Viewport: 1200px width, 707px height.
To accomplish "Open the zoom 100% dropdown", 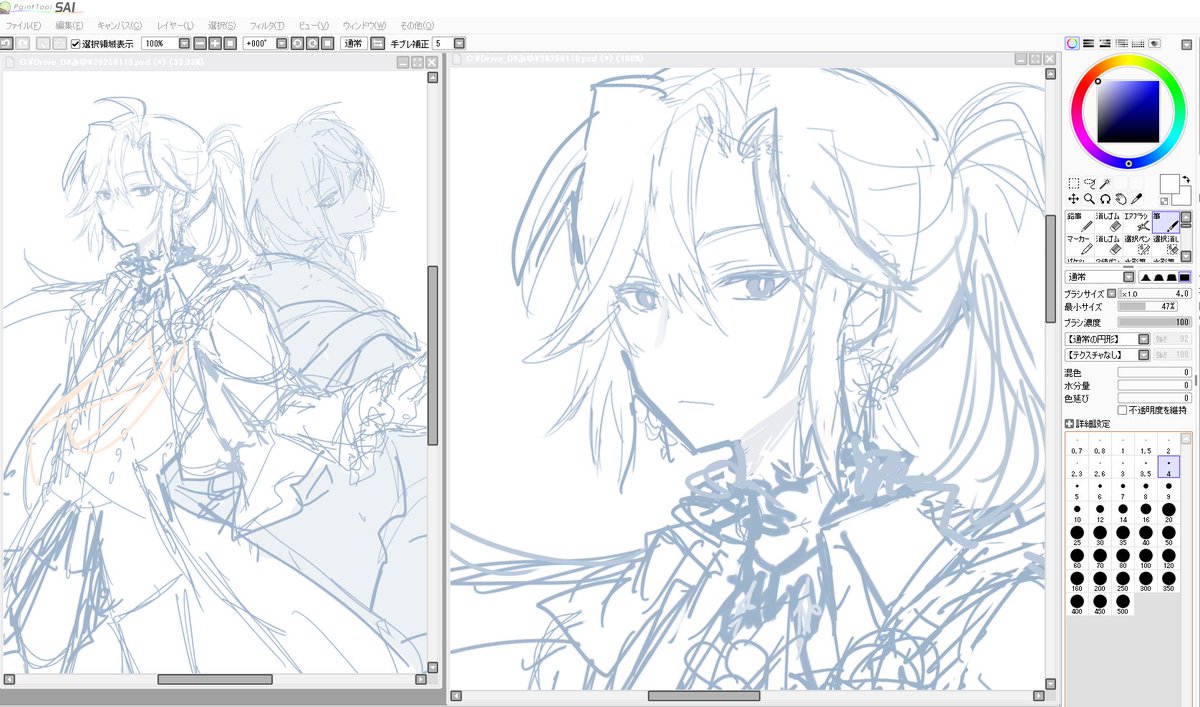I will click(184, 43).
